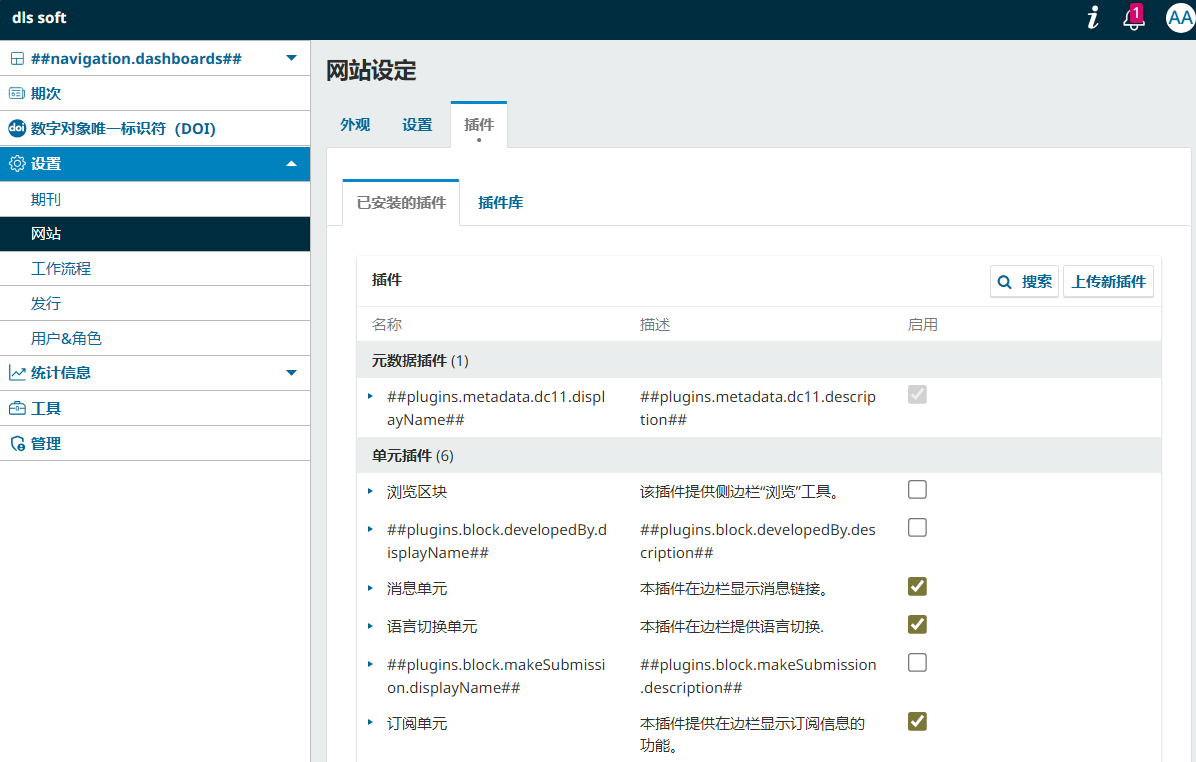Click the 名称 column header
The height and width of the screenshot is (762, 1196).
(387, 325)
